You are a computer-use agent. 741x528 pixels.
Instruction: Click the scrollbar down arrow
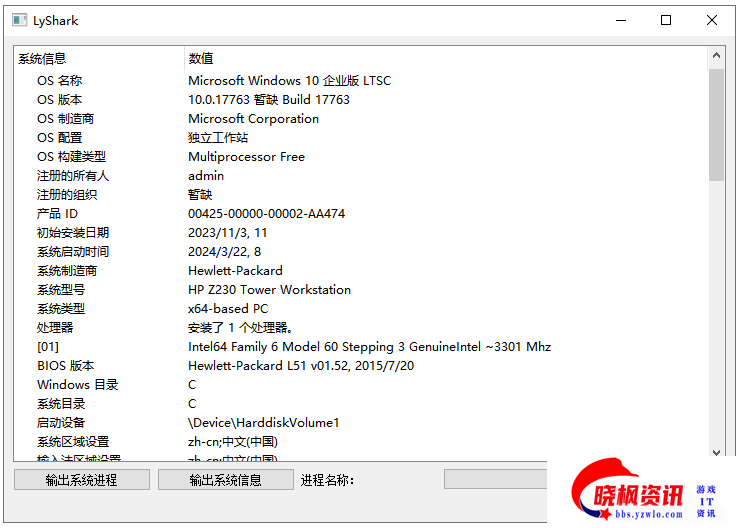[716, 453]
